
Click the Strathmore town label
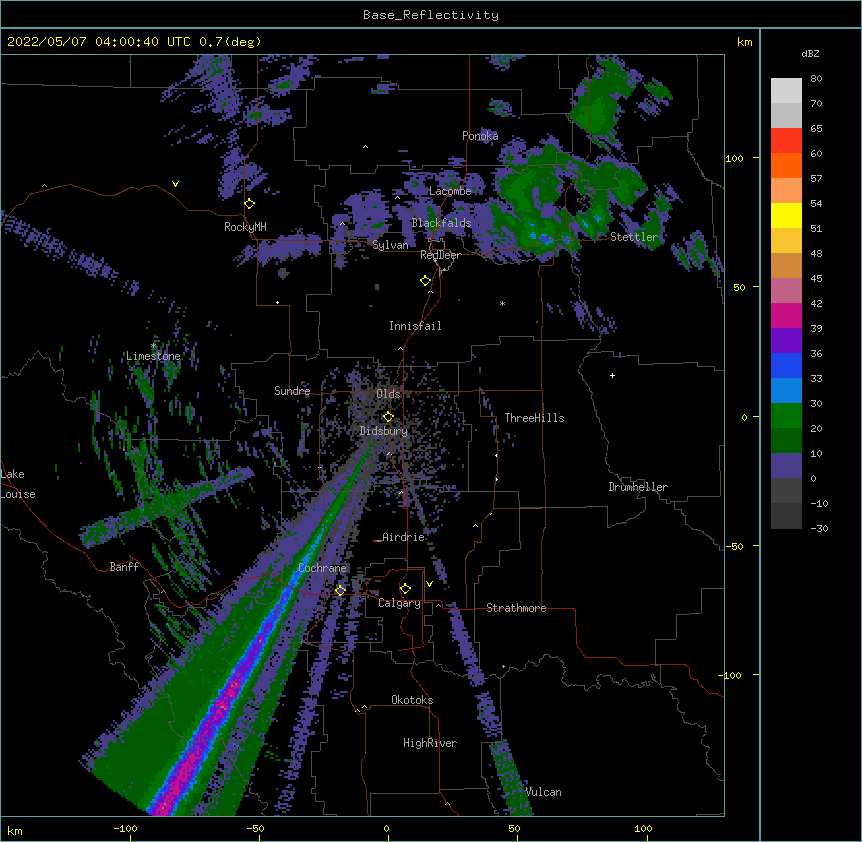pos(516,608)
